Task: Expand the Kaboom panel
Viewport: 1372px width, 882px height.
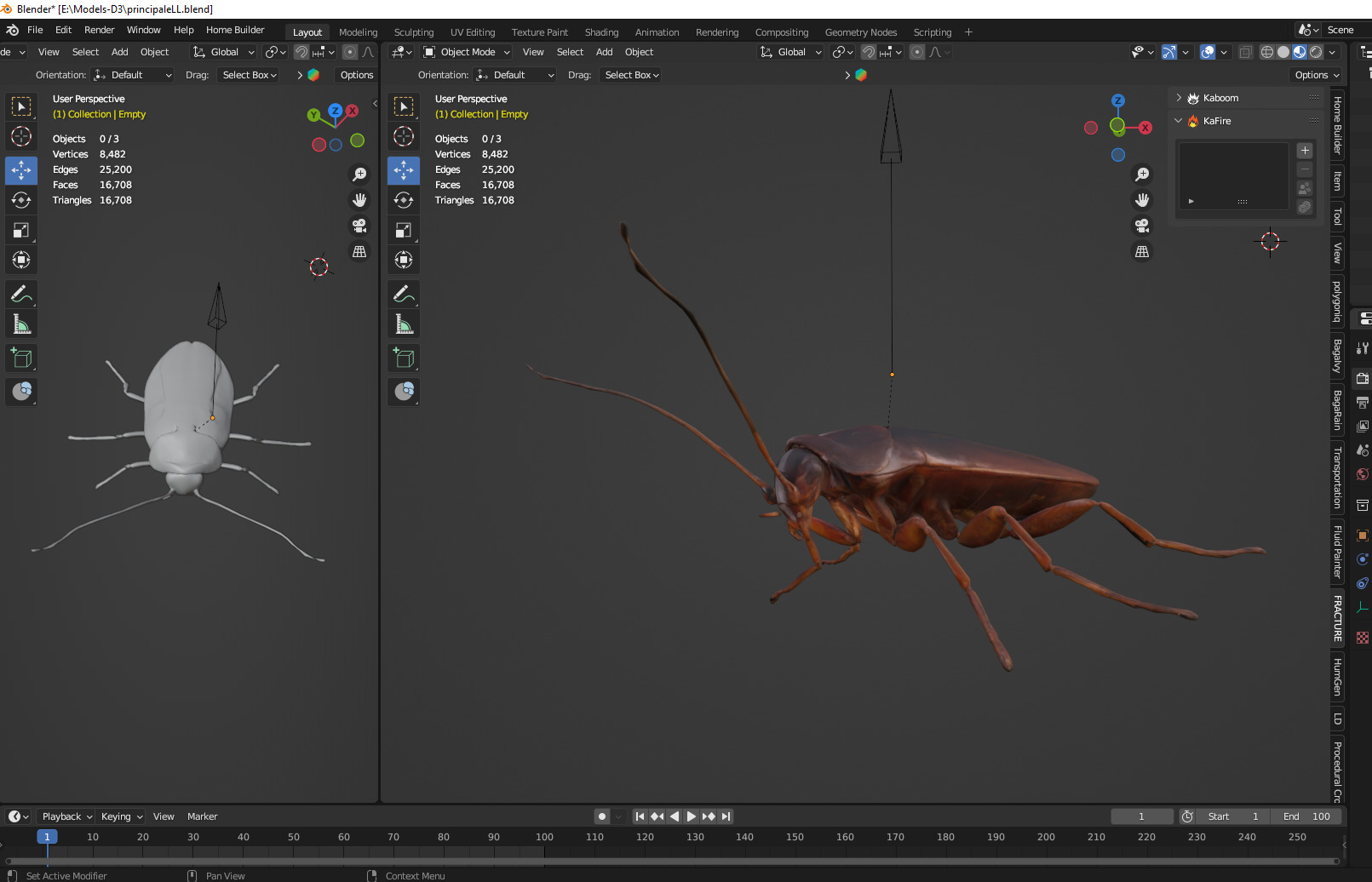Action: coord(1179,98)
